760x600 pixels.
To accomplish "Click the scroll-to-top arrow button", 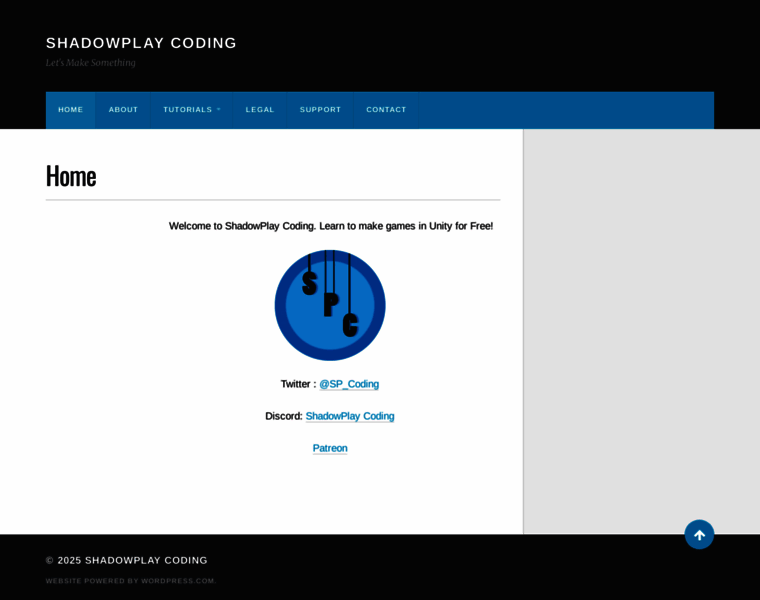I will (699, 535).
